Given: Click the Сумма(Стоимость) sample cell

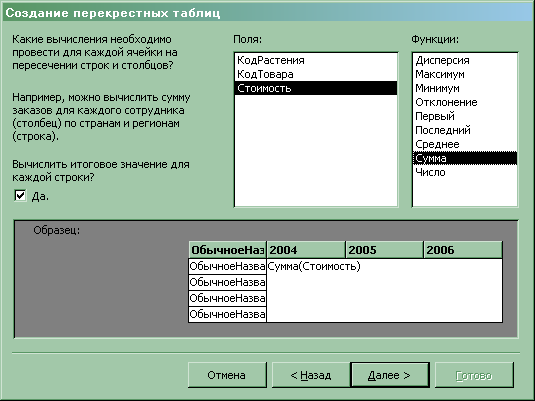Looking at the screenshot, I should coord(385,290).
